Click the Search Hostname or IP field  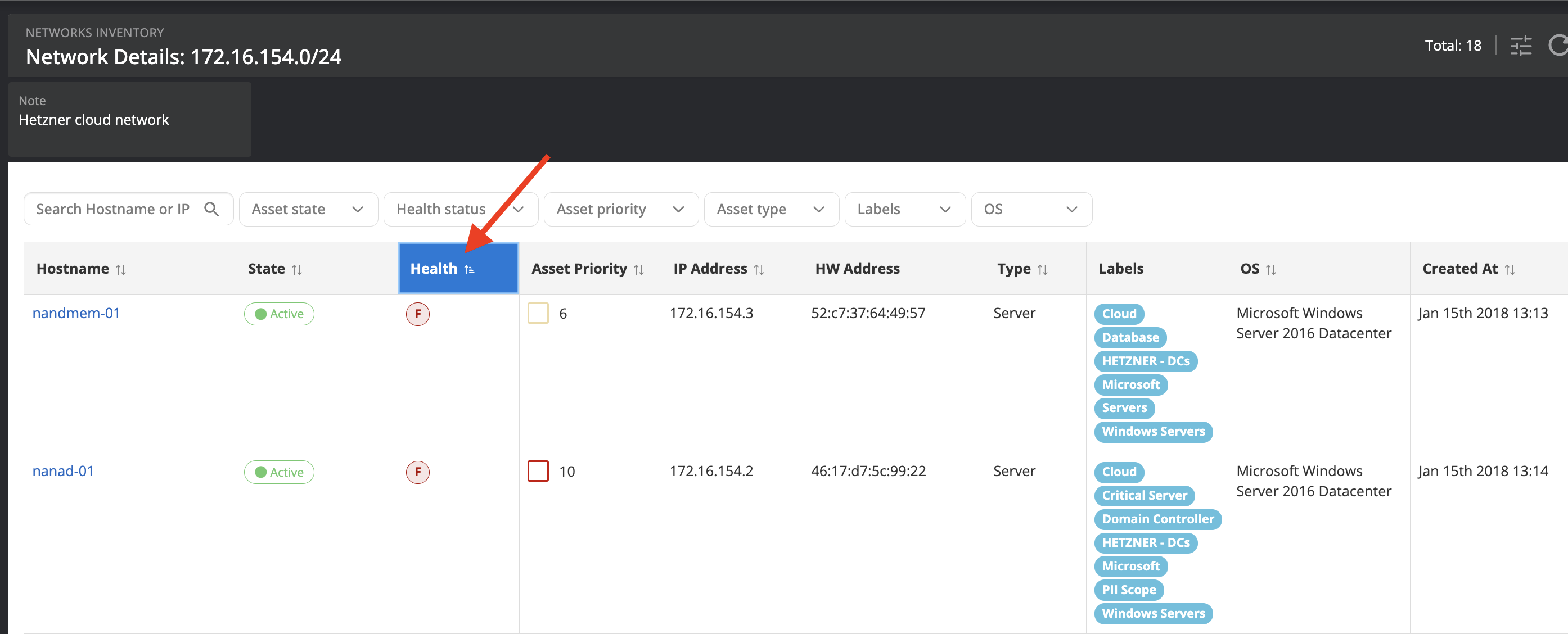click(113, 209)
